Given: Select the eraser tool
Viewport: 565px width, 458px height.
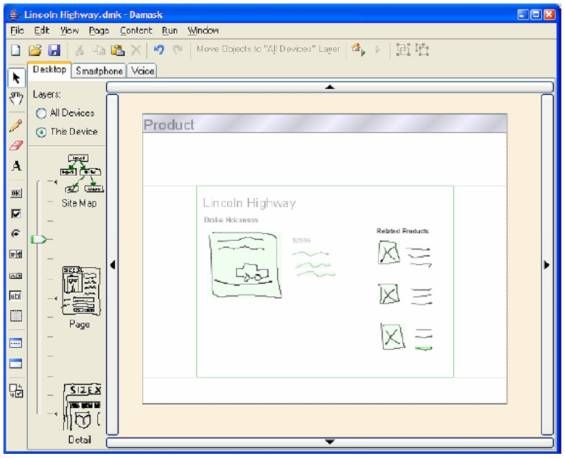Looking at the screenshot, I should [16, 146].
